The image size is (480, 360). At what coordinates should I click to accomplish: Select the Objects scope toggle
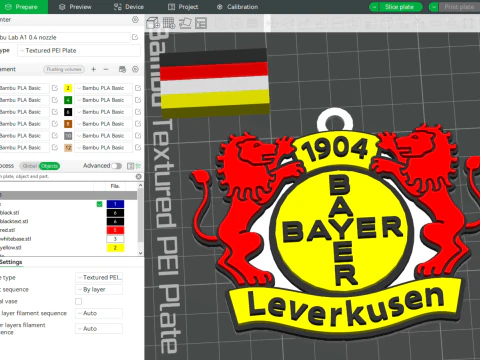point(49,166)
